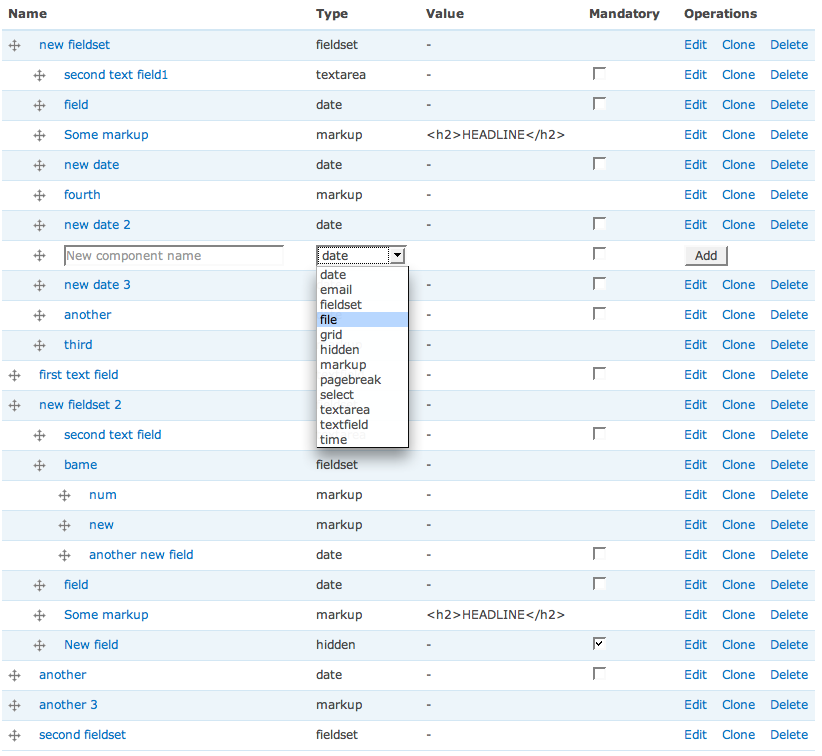Click the move handle for bame fieldset
The image size is (822, 756).
tap(39, 465)
